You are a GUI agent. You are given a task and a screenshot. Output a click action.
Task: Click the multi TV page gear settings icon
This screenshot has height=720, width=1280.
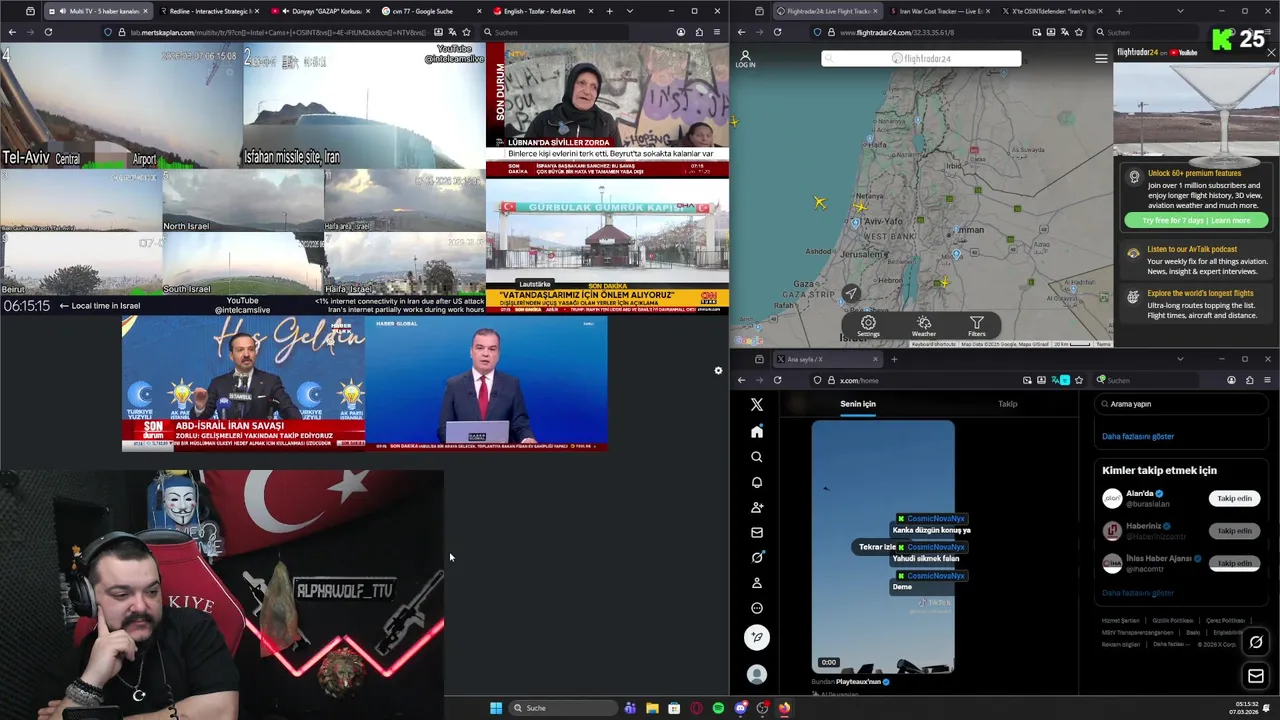[718, 371]
